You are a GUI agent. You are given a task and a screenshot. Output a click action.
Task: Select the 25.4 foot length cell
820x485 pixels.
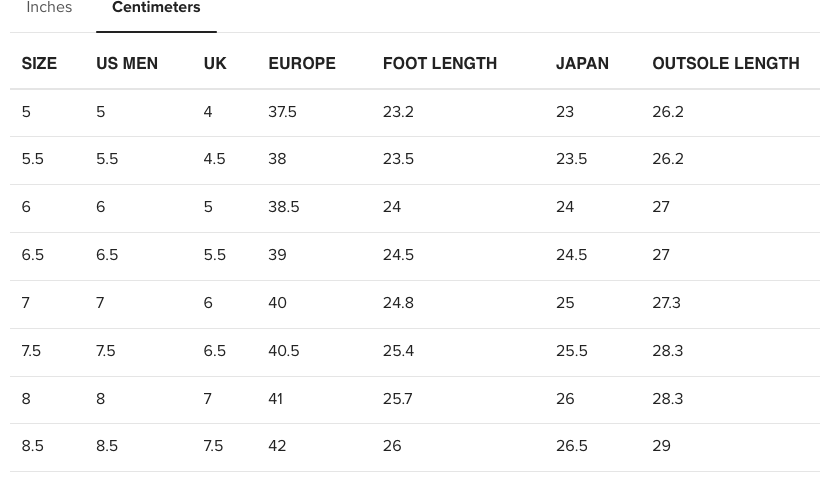tap(398, 351)
